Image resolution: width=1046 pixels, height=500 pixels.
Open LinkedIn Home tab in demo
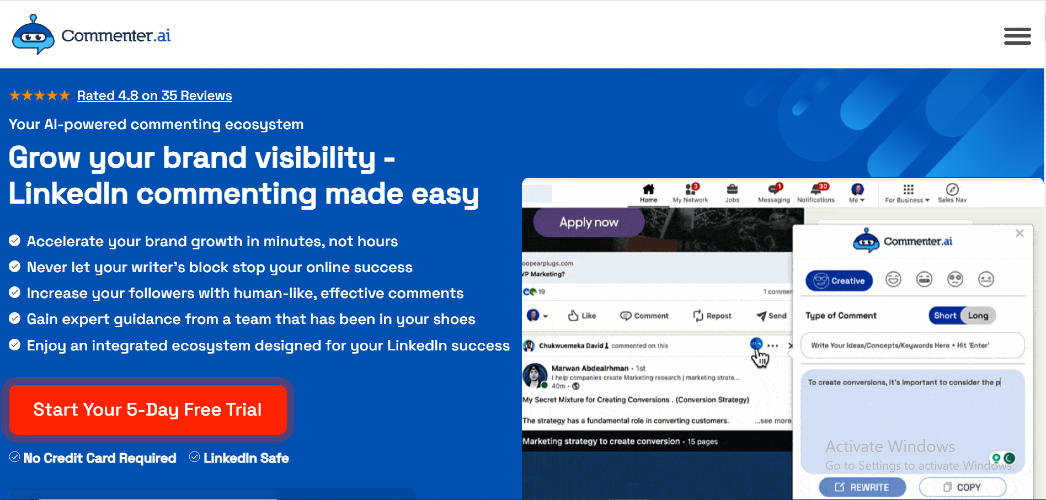click(648, 193)
